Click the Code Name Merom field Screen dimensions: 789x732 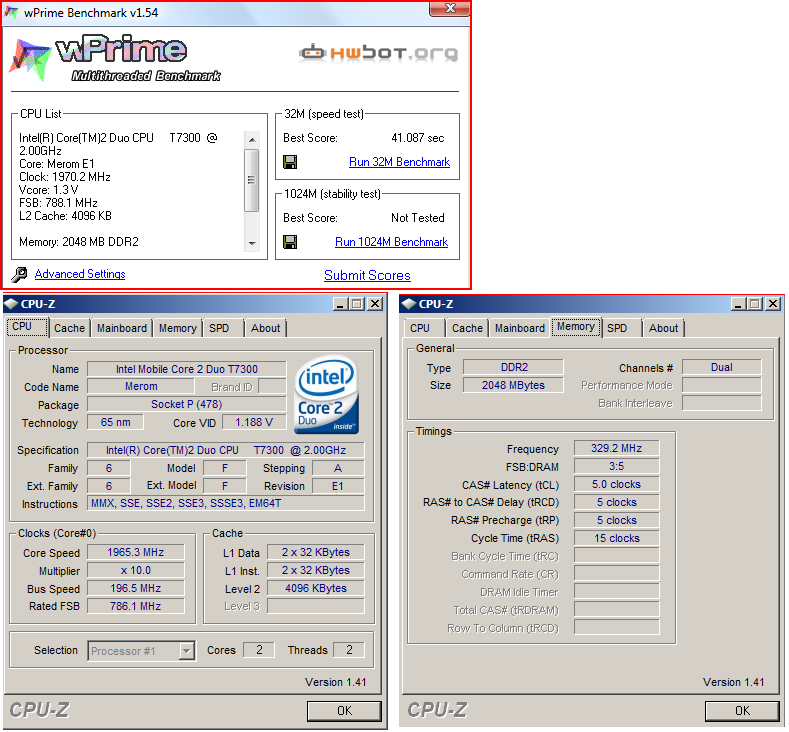(141, 386)
